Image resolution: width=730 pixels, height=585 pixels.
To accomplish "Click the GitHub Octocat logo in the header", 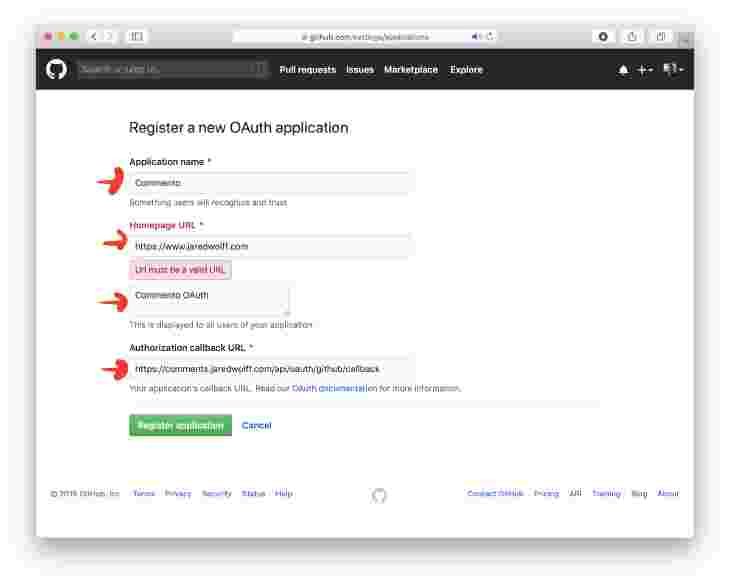I will point(56,69).
